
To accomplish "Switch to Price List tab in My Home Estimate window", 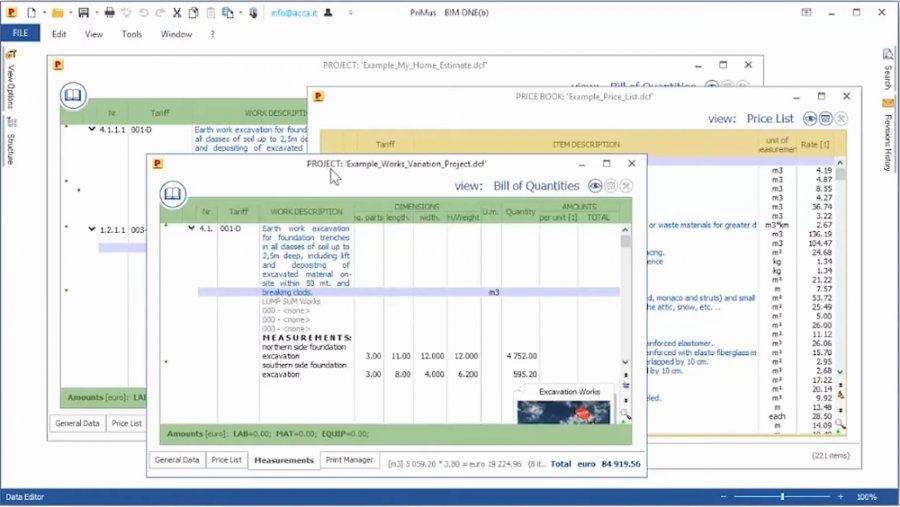I will click(126, 423).
